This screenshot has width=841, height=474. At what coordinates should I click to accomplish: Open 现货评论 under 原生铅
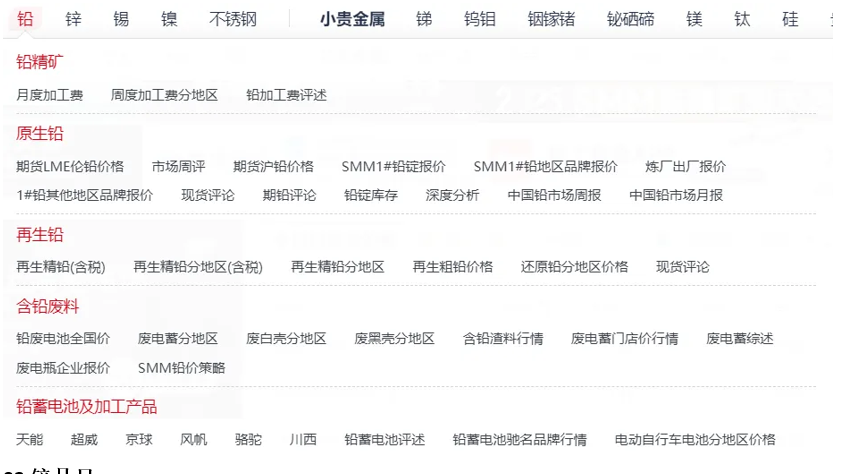(208, 195)
